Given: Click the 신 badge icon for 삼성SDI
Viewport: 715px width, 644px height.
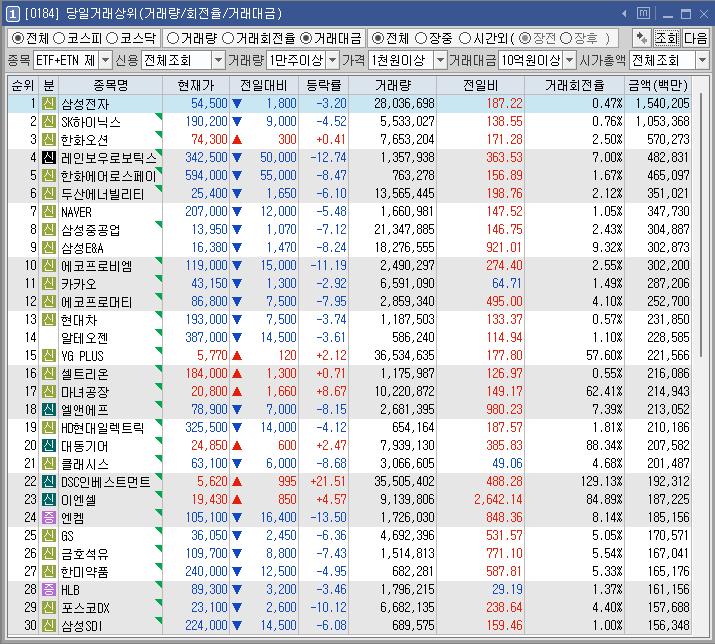Looking at the screenshot, I should coord(49,625).
